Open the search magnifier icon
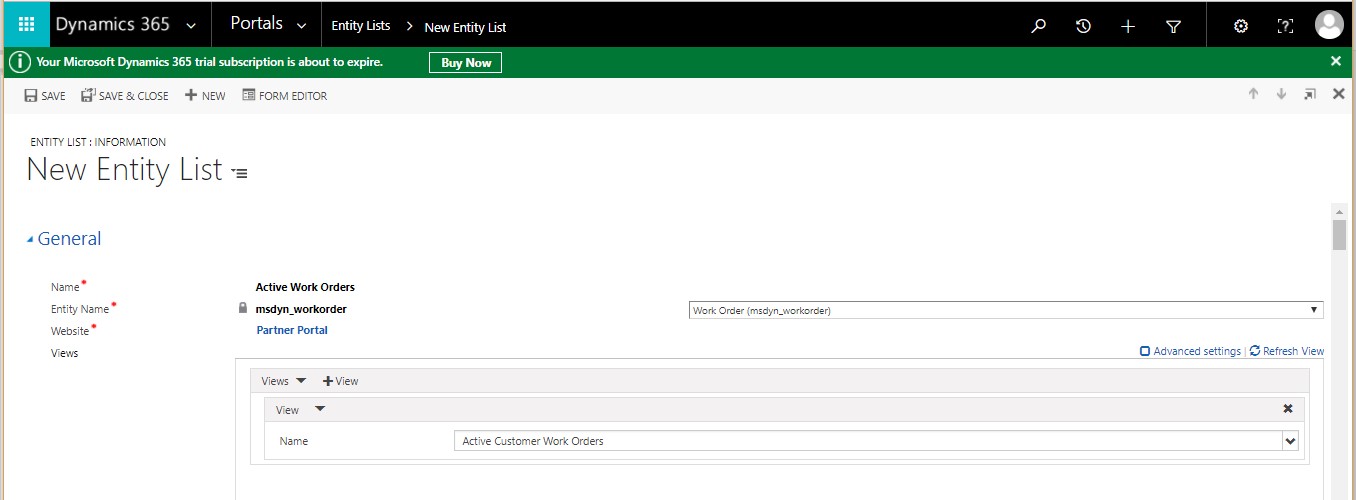Image resolution: width=1356 pixels, height=500 pixels. [1038, 26]
